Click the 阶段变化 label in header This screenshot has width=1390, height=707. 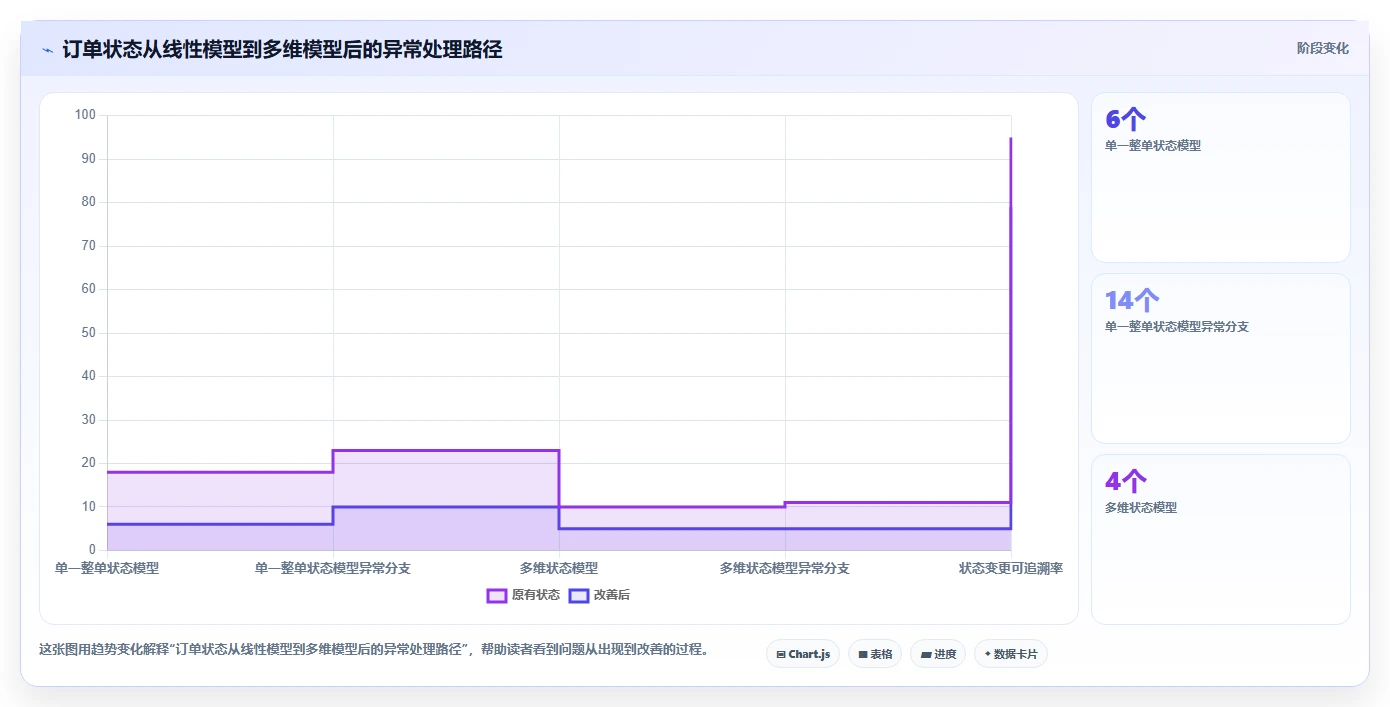pos(1322,48)
